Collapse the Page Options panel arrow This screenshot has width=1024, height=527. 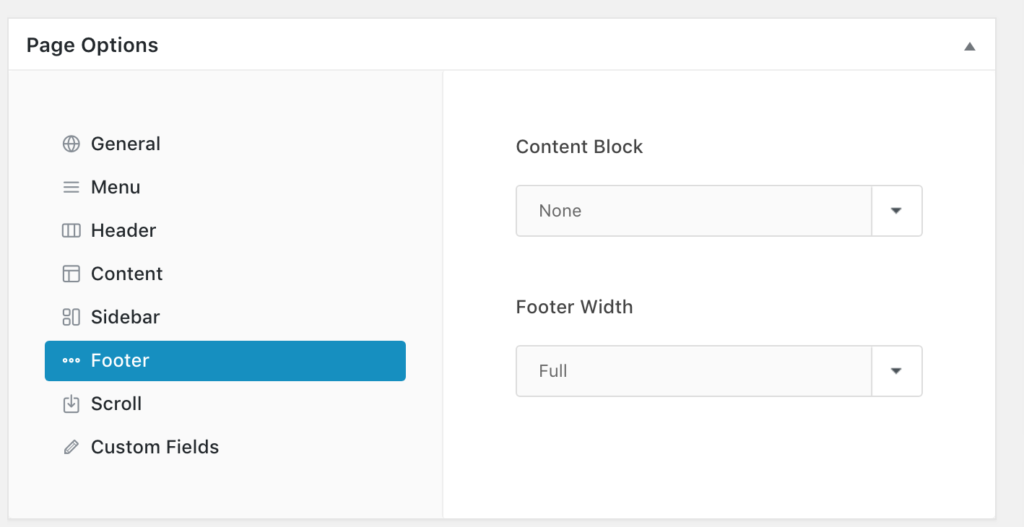(x=970, y=46)
